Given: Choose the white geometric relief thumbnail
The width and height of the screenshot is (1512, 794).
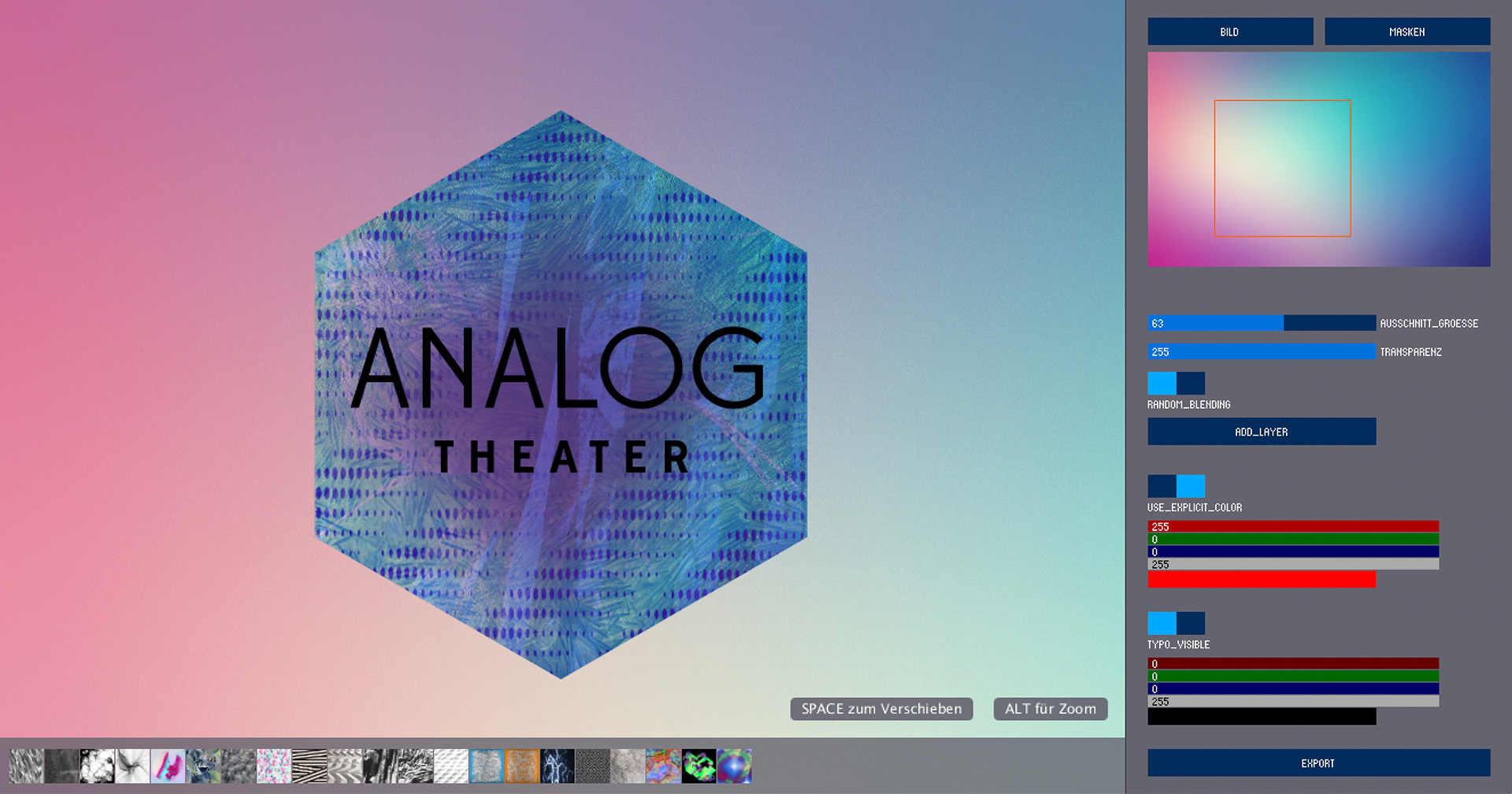Looking at the screenshot, I should [x=452, y=766].
